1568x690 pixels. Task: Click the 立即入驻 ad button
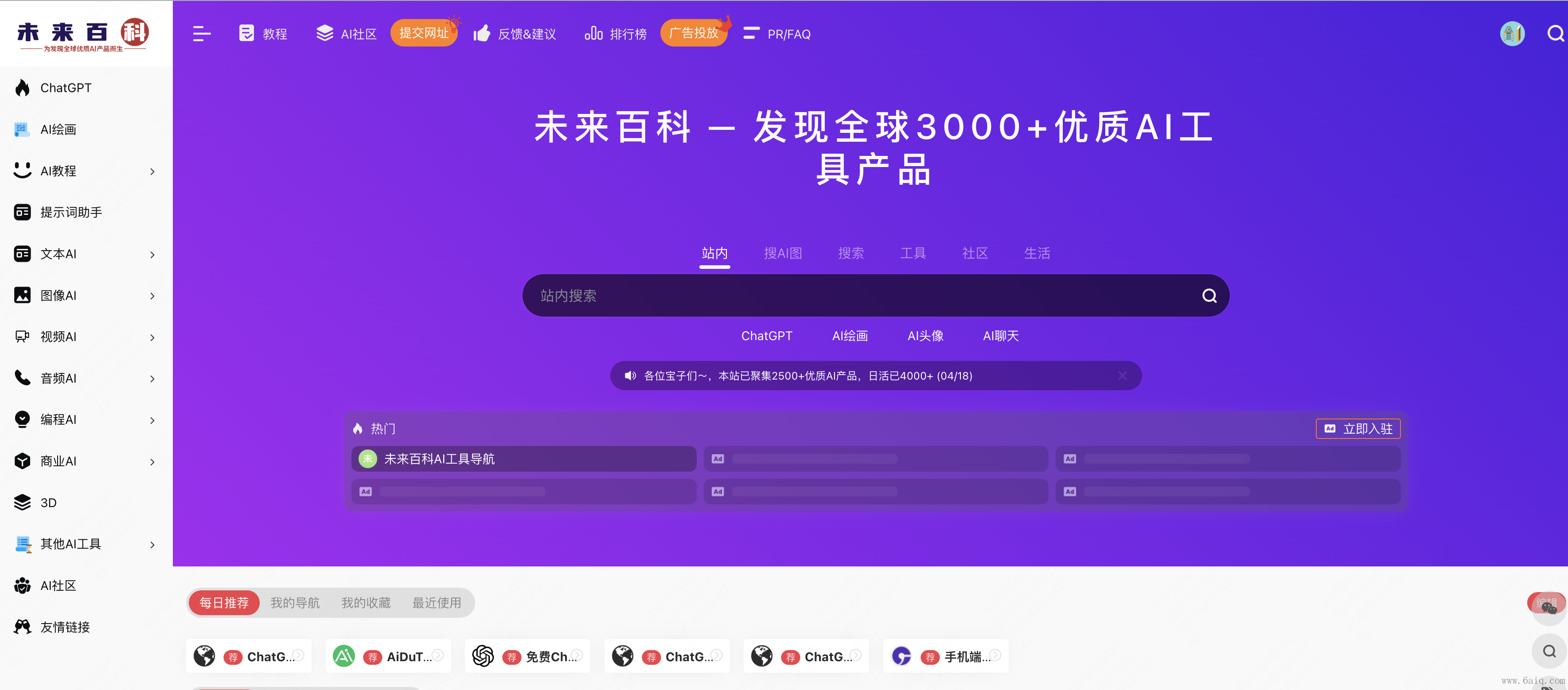[1358, 429]
